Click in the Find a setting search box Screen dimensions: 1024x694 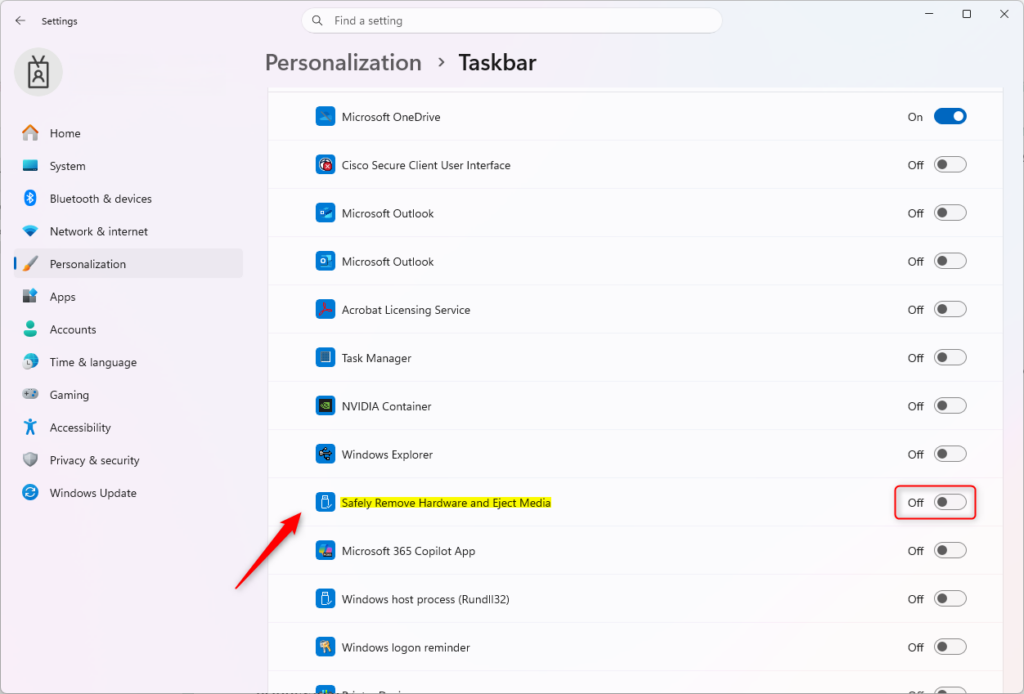pos(512,20)
